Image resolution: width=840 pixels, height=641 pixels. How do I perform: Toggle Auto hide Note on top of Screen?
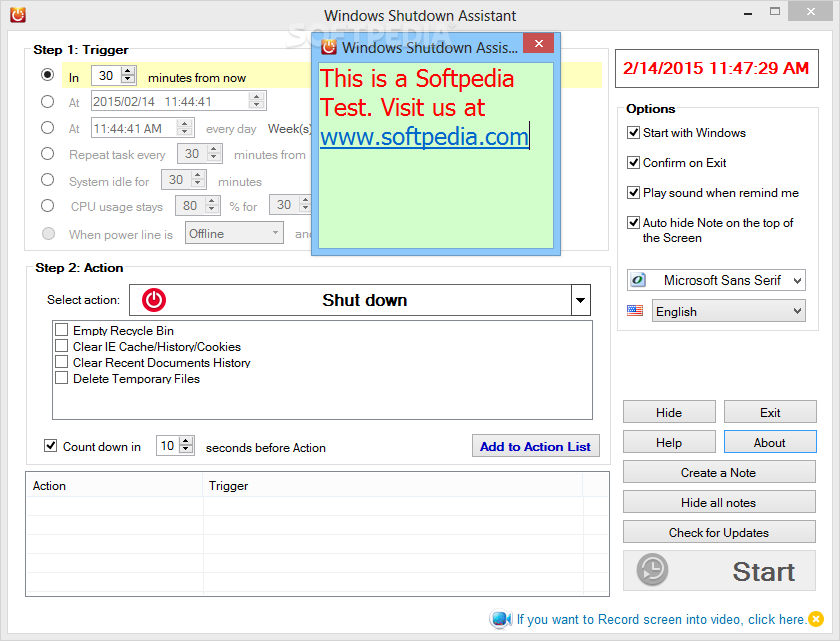pos(633,222)
